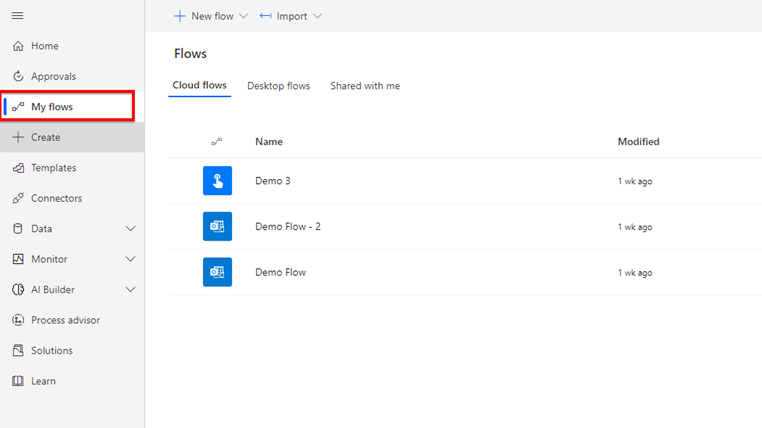Screen dimensions: 762x428
Task: Click the Demo 3 modified time
Action: click(x=635, y=181)
